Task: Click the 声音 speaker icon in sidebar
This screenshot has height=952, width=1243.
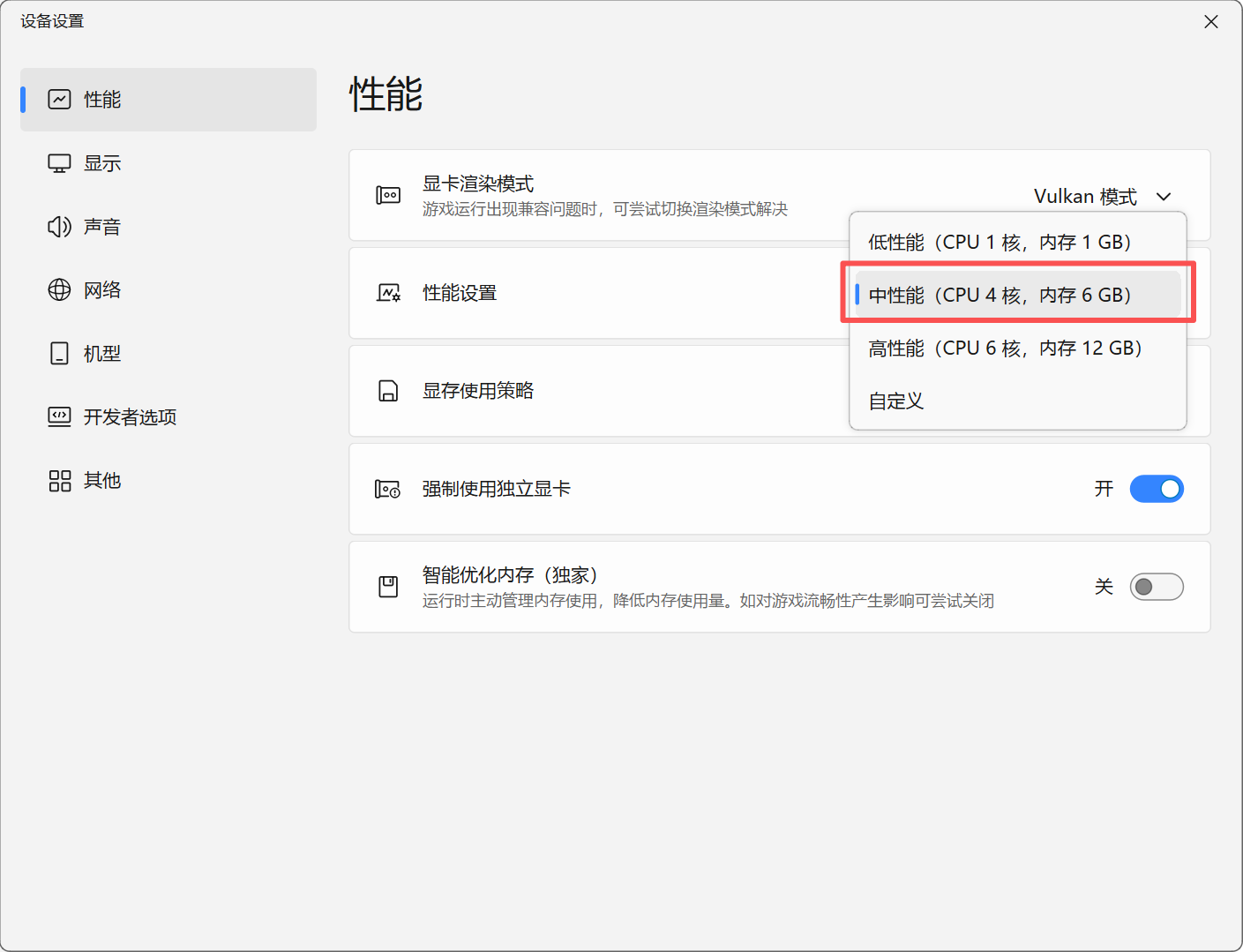Action: coord(59,227)
